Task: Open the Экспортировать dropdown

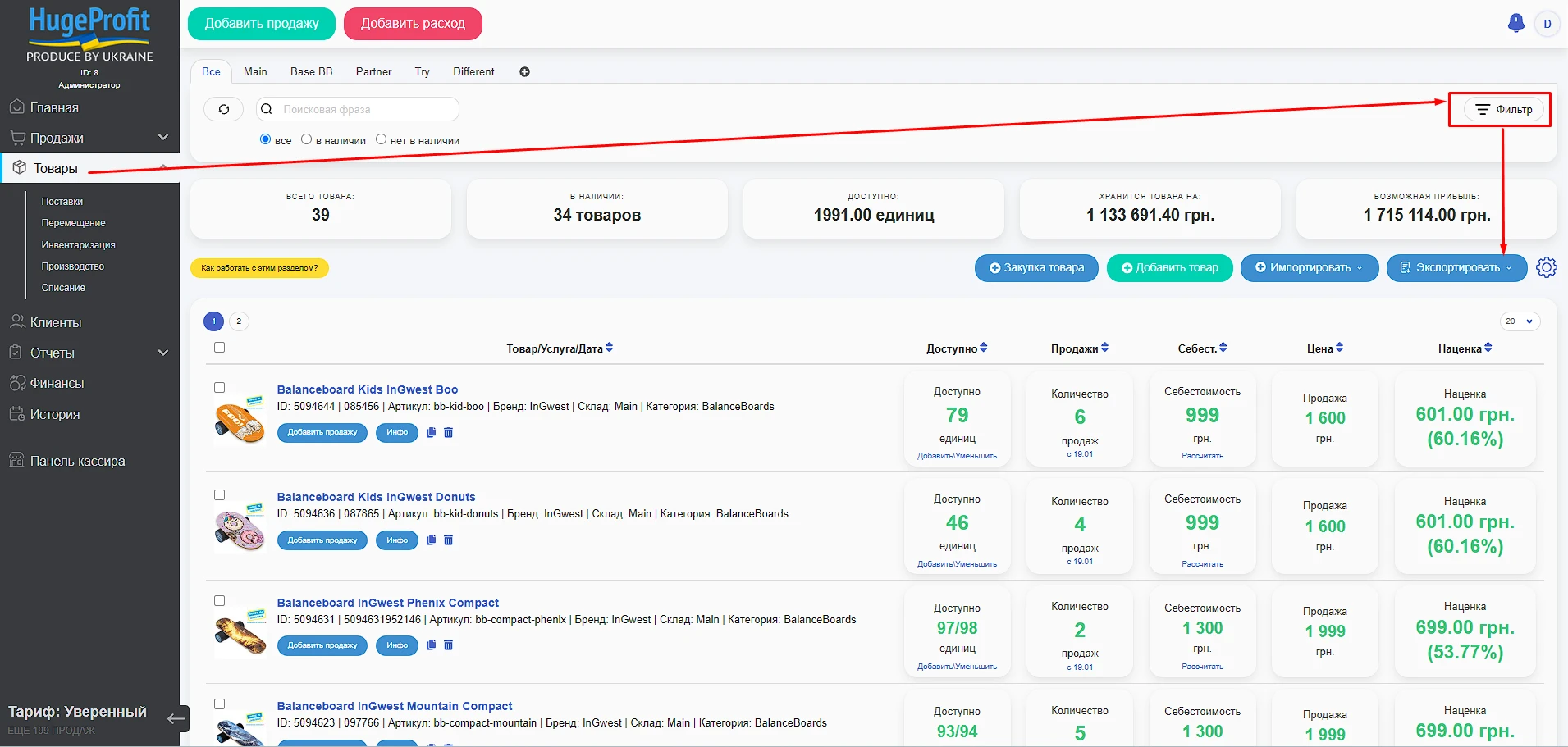Action: click(x=1456, y=267)
